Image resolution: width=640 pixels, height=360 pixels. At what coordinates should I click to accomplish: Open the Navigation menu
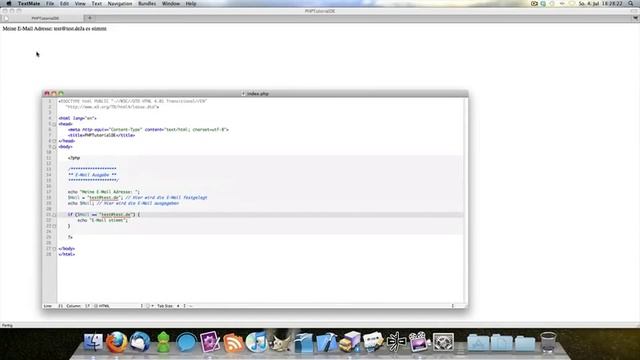click(x=120, y=3)
